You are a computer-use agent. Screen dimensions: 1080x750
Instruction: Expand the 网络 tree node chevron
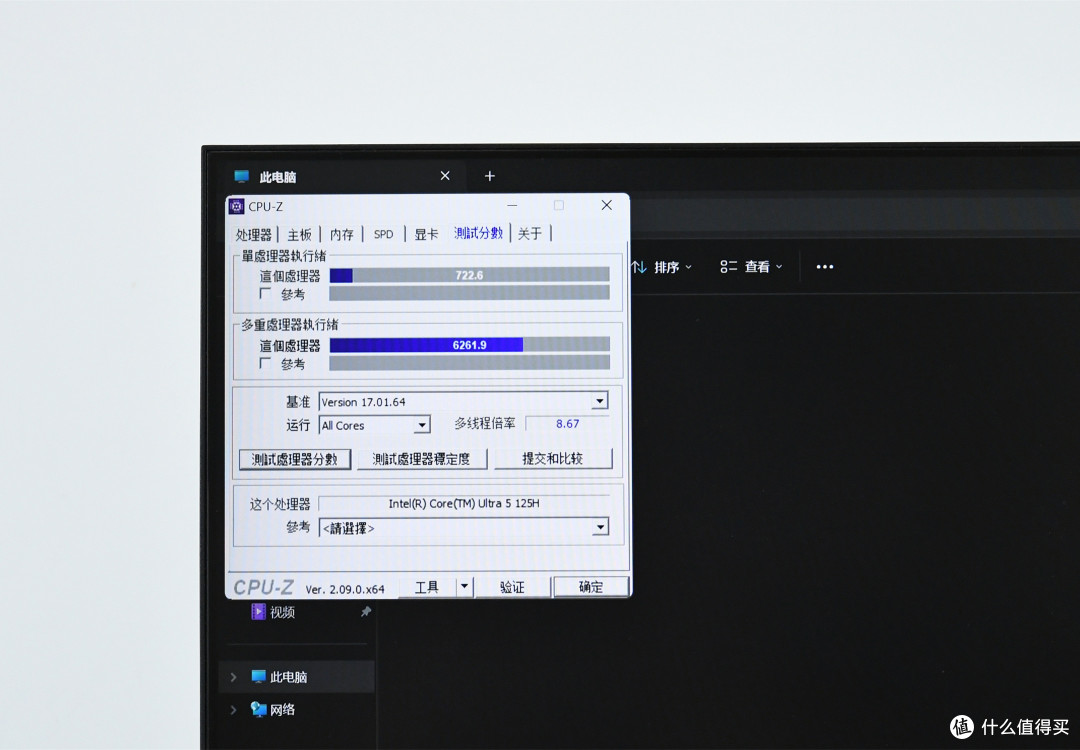point(233,709)
